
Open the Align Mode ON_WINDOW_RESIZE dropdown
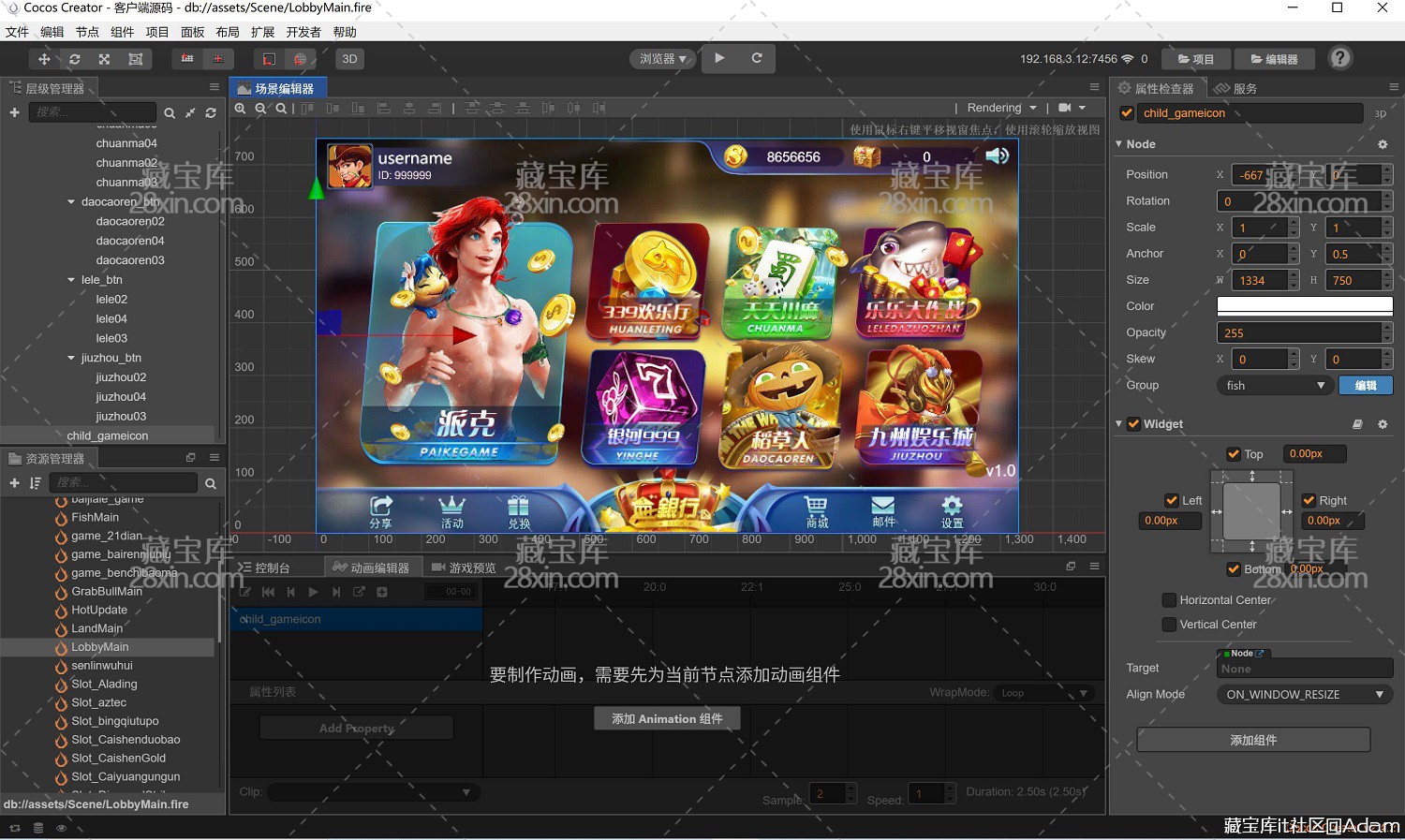point(1304,694)
